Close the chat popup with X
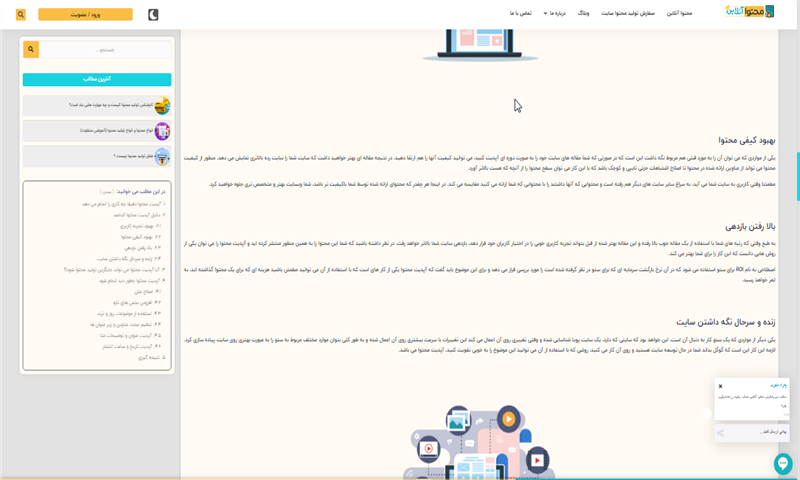The height and width of the screenshot is (480, 800). coord(720,386)
